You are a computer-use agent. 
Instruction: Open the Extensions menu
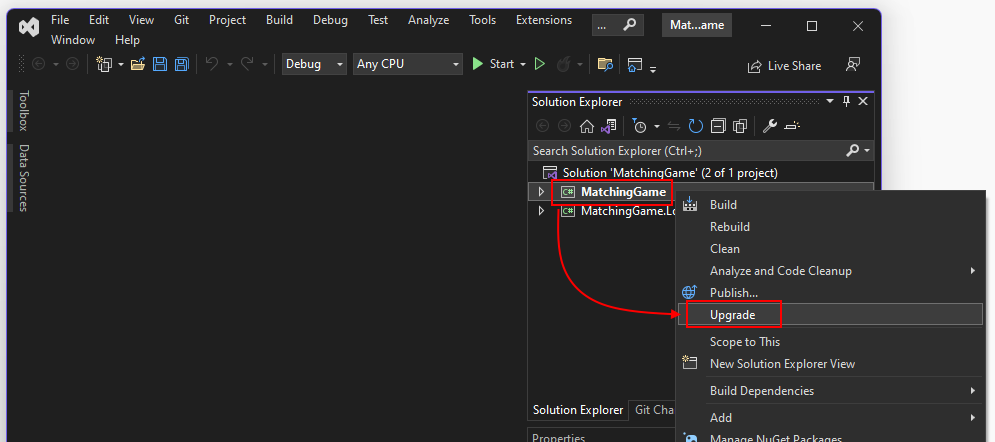[544, 20]
